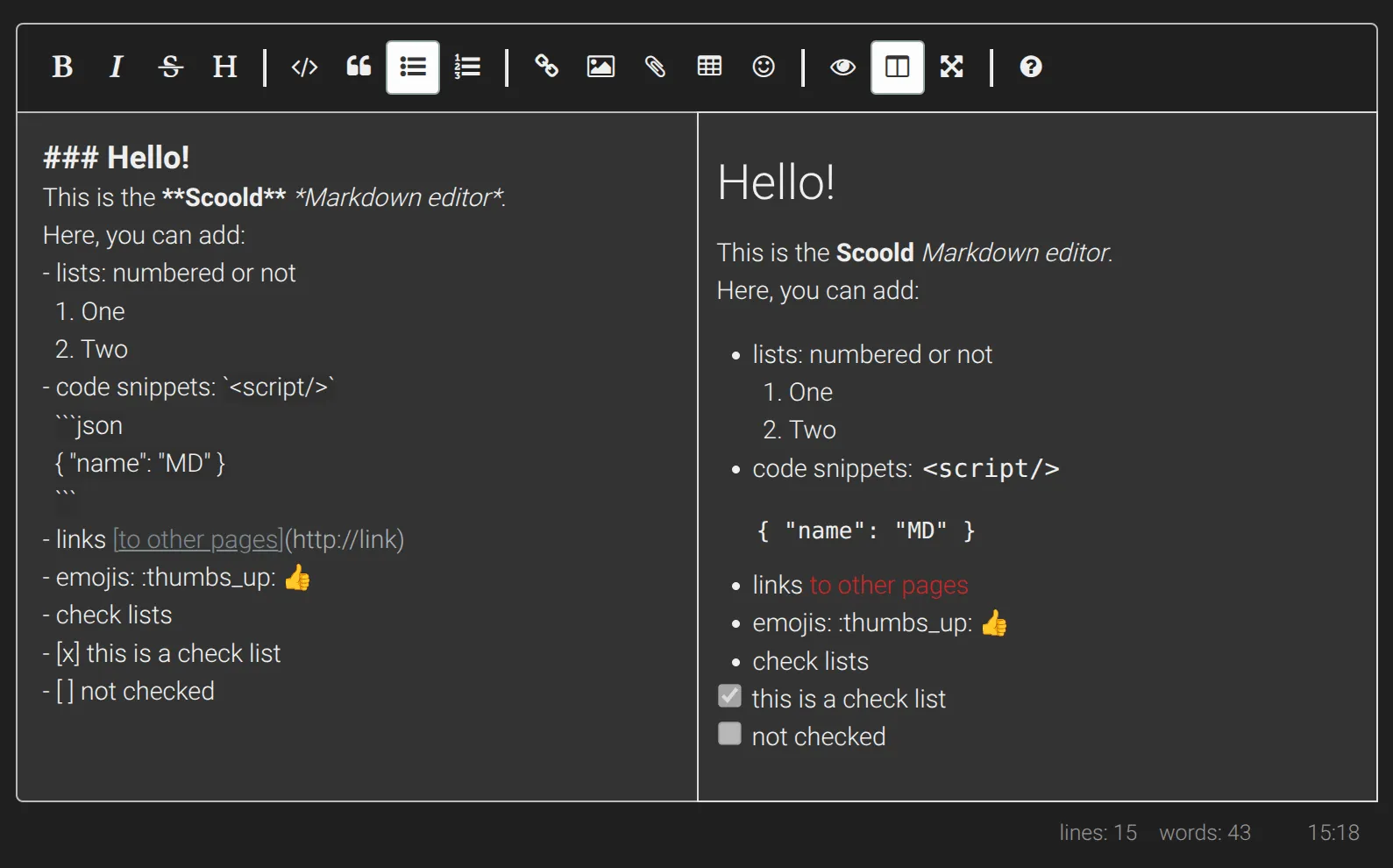
Task: Click the '**Scoold**' bold text in editor
Action: pos(224,197)
